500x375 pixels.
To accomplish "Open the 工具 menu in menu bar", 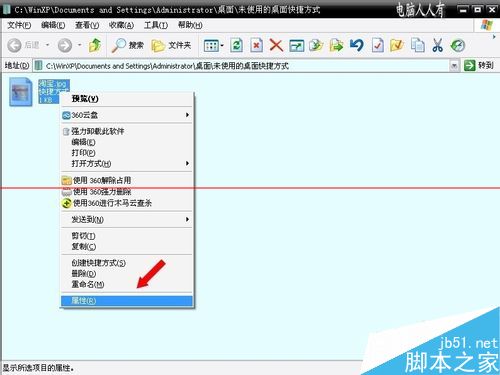I will (x=156, y=25).
